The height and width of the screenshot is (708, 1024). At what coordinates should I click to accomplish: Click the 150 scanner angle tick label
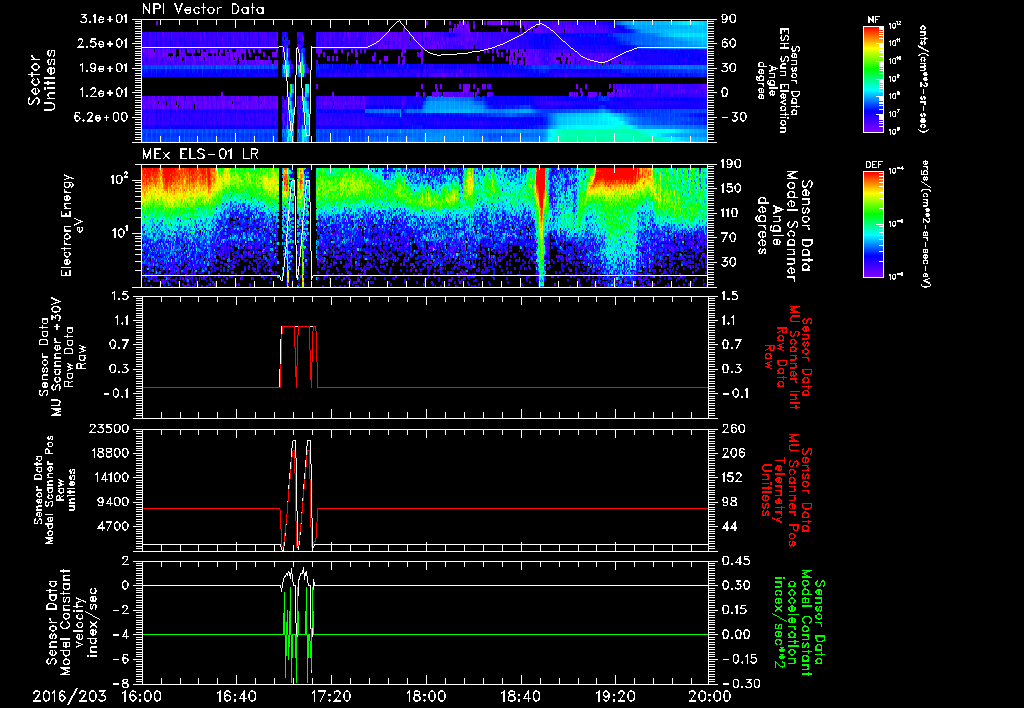732,188
